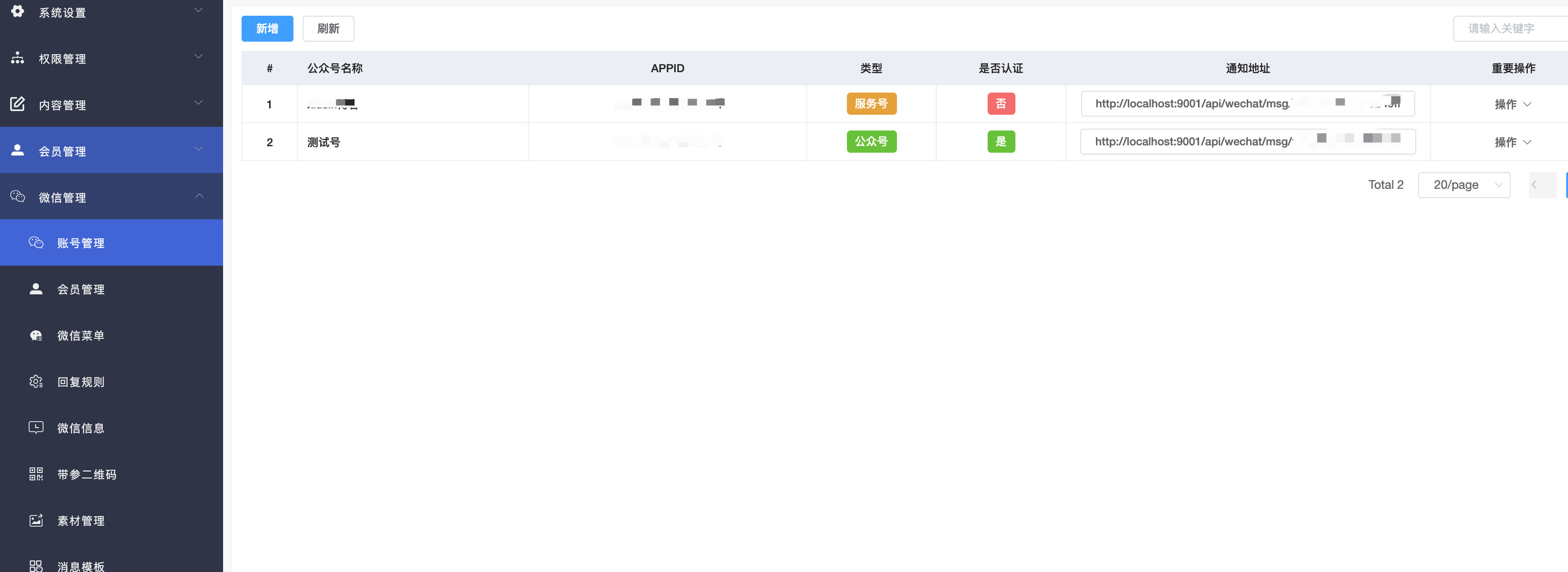Click the message icon beside 微信信息
The width and height of the screenshot is (1568, 572).
pos(36,428)
